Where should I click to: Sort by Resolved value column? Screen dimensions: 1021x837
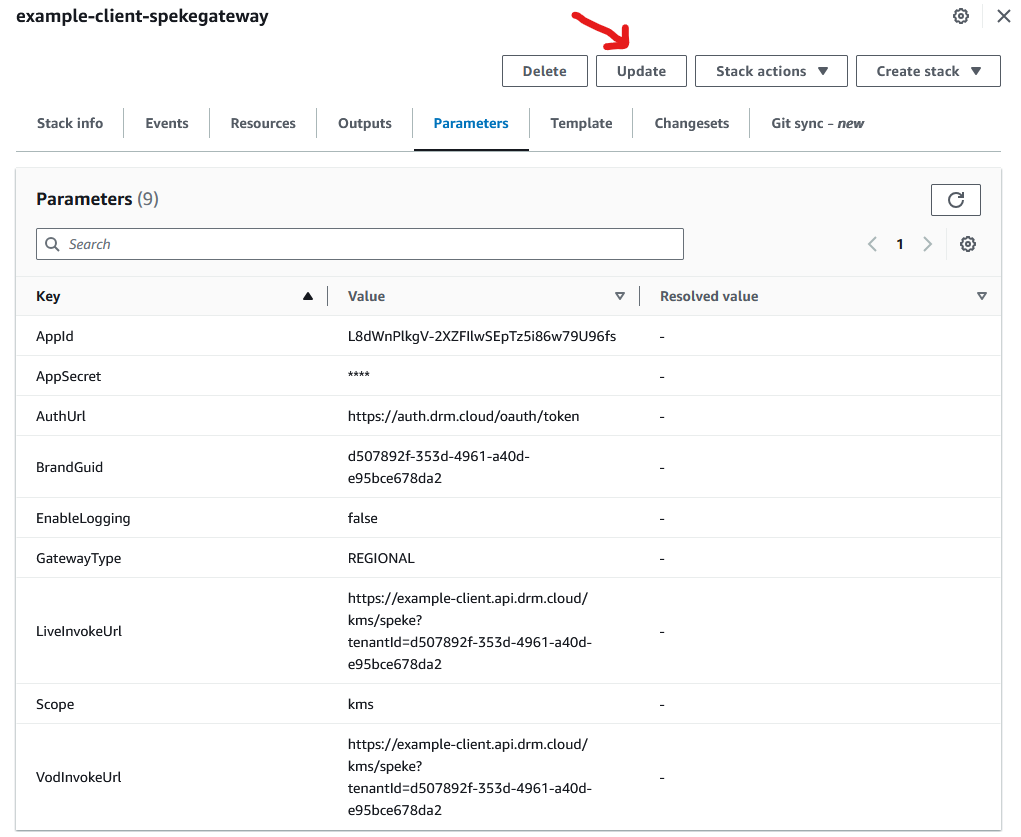pyautogui.click(x=981, y=296)
